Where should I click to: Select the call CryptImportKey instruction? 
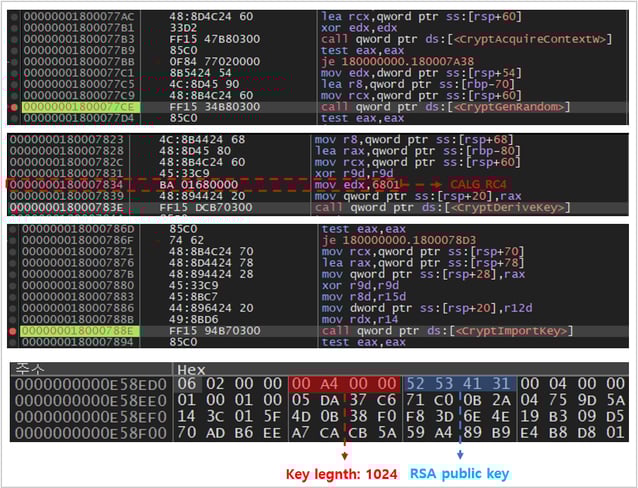point(447,331)
